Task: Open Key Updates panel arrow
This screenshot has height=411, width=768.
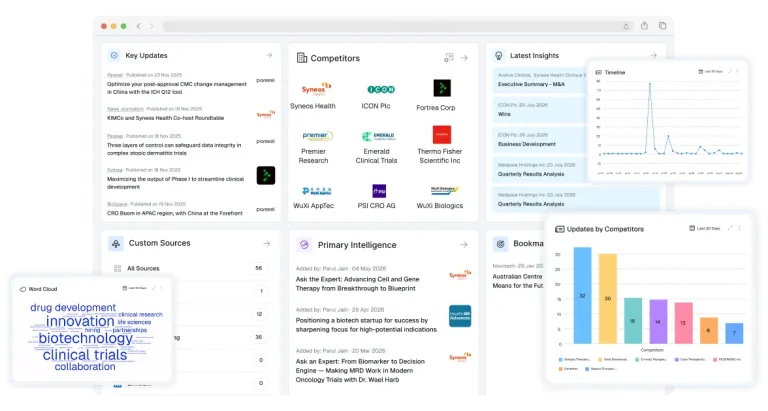Action: tap(269, 55)
